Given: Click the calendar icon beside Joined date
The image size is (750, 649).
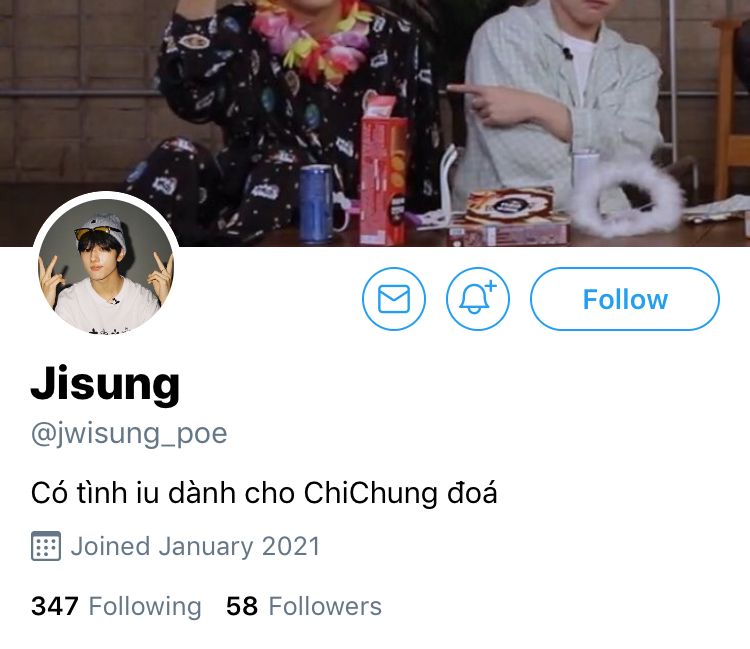Looking at the screenshot, I should (x=46, y=546).
